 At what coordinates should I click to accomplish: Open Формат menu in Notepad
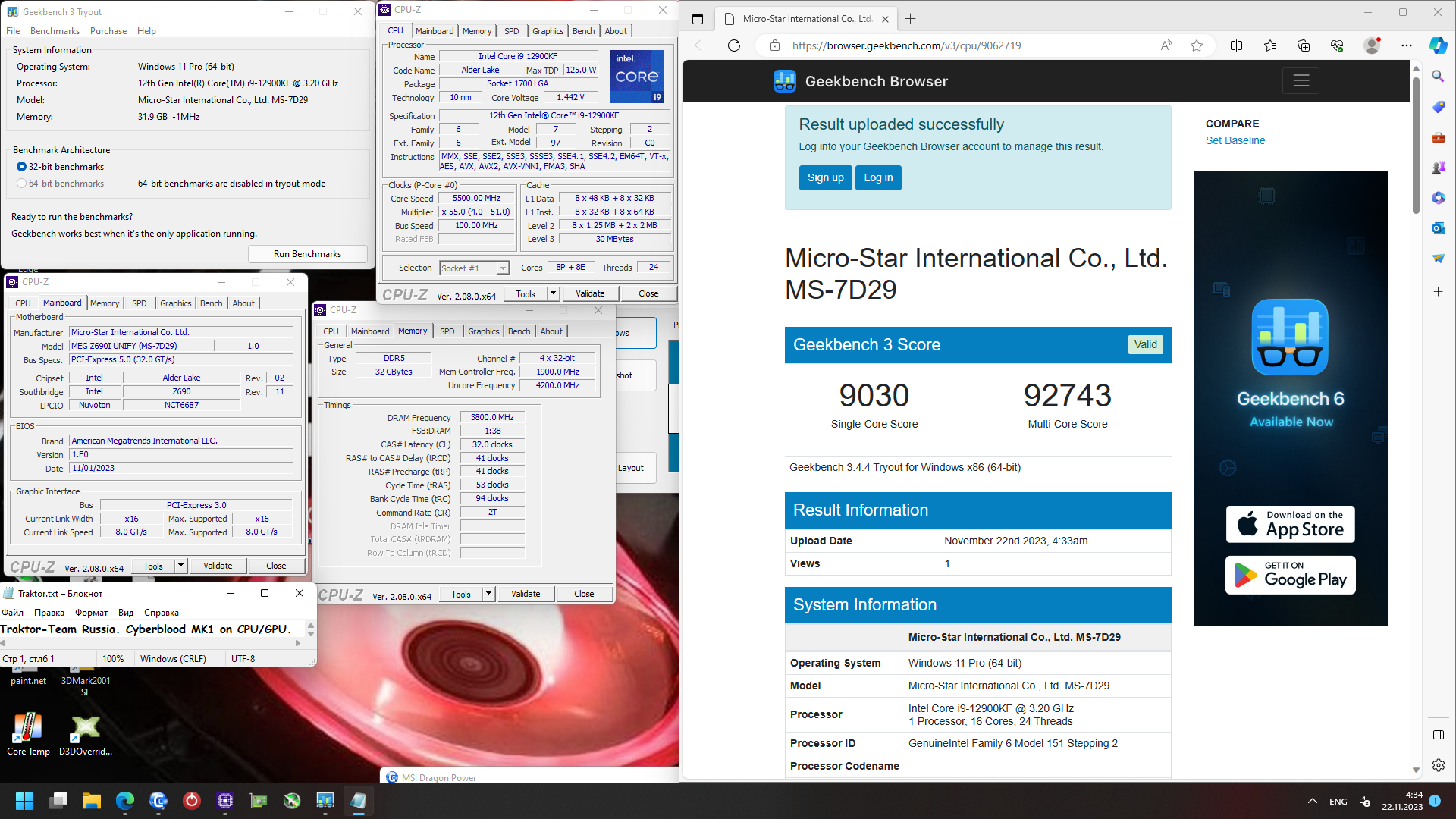tap(91, 613)
